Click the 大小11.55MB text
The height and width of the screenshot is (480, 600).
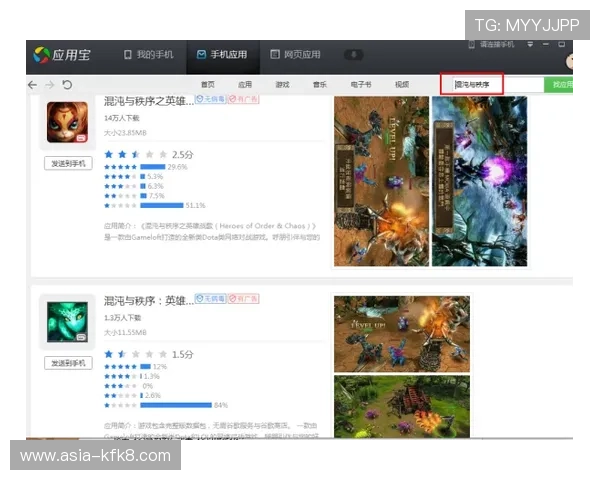[x=125, y=333]
